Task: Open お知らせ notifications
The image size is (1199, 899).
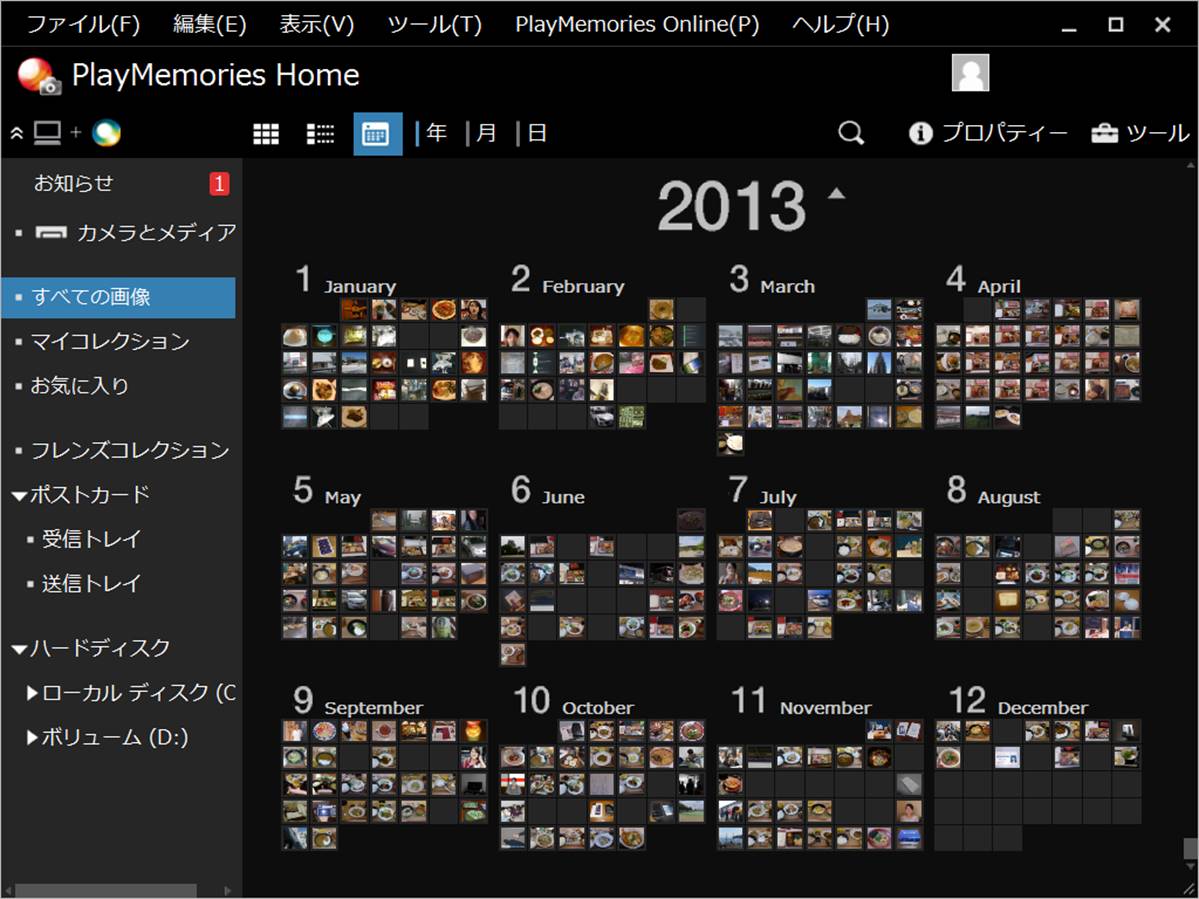Action: 73,183
